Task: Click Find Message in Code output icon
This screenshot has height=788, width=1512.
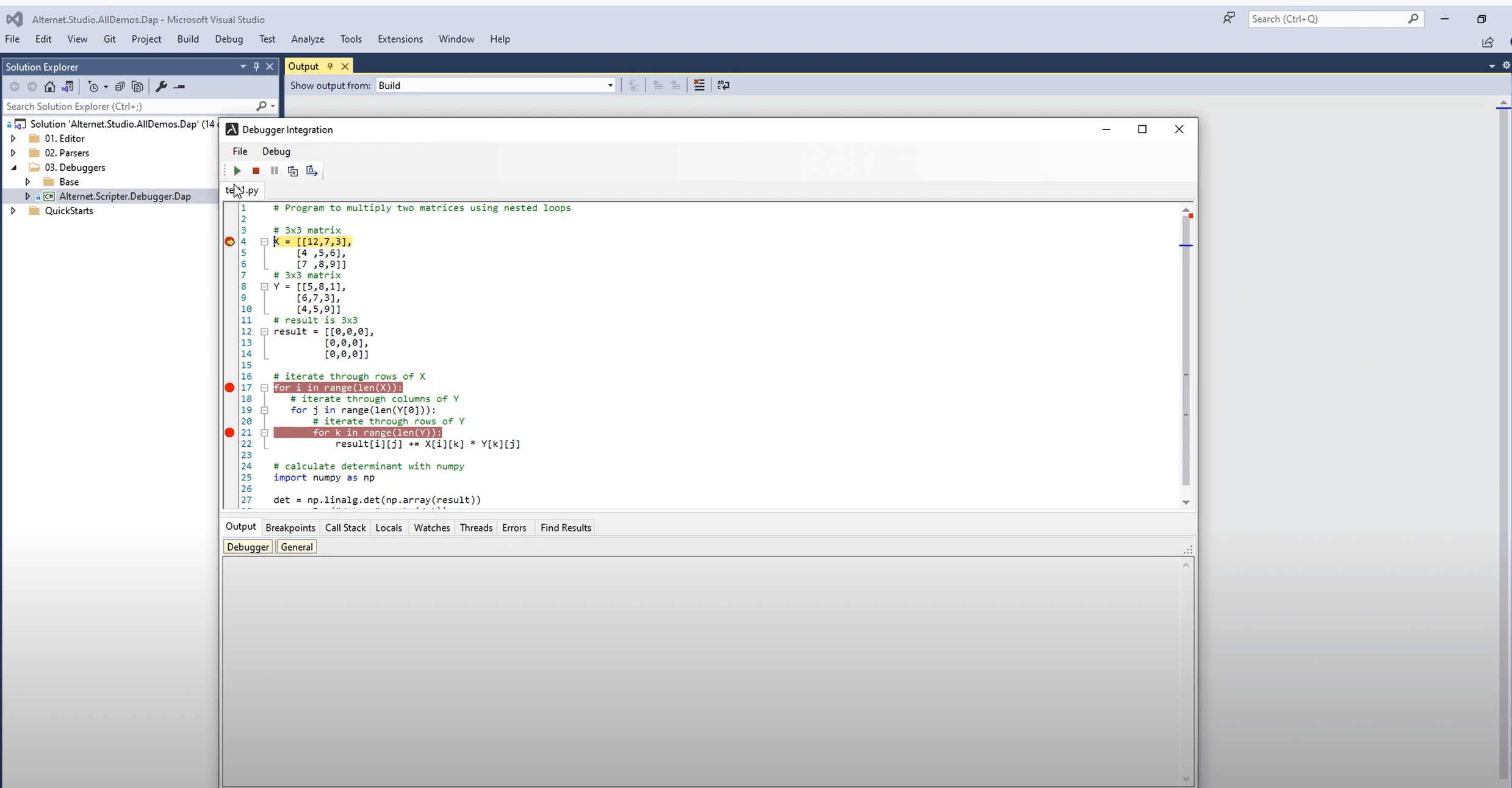Action: tap(634, 85)
